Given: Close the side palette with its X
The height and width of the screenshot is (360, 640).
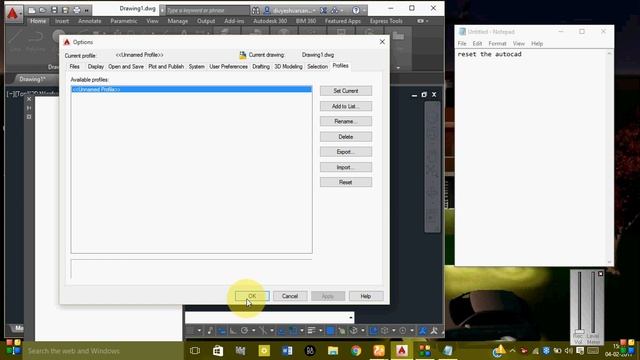Looking at the screenshot, I should (29, 99).
